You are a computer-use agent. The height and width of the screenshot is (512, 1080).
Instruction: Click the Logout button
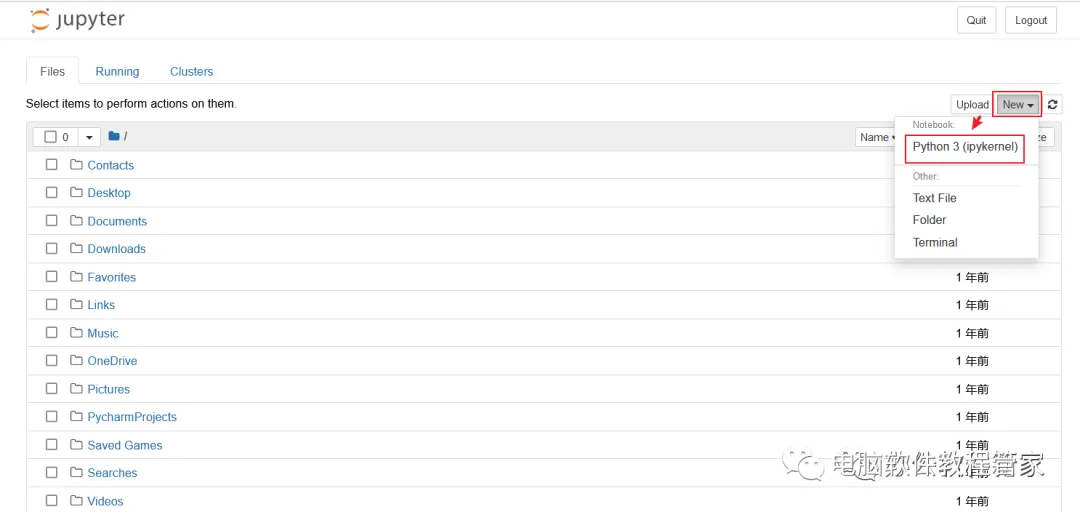[x=1030, y=20]
